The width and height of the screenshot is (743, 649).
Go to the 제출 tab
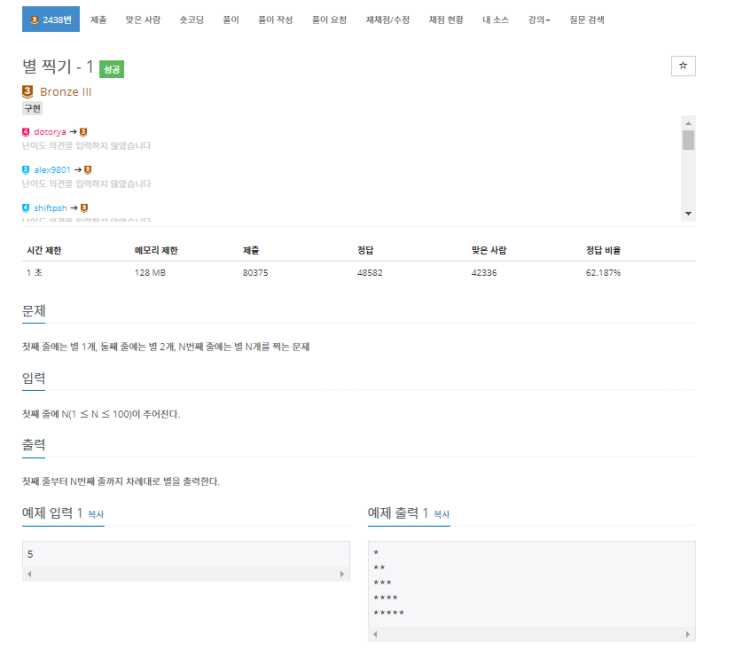click(99, 20)
